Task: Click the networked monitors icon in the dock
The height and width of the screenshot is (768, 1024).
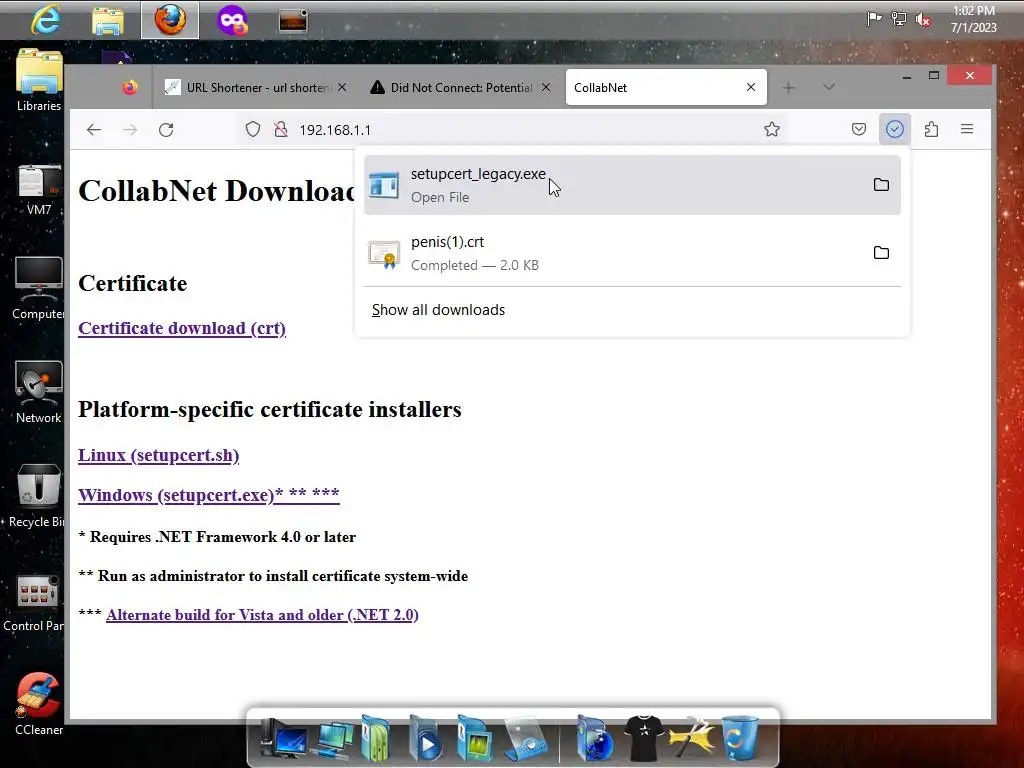Action: 335,739
